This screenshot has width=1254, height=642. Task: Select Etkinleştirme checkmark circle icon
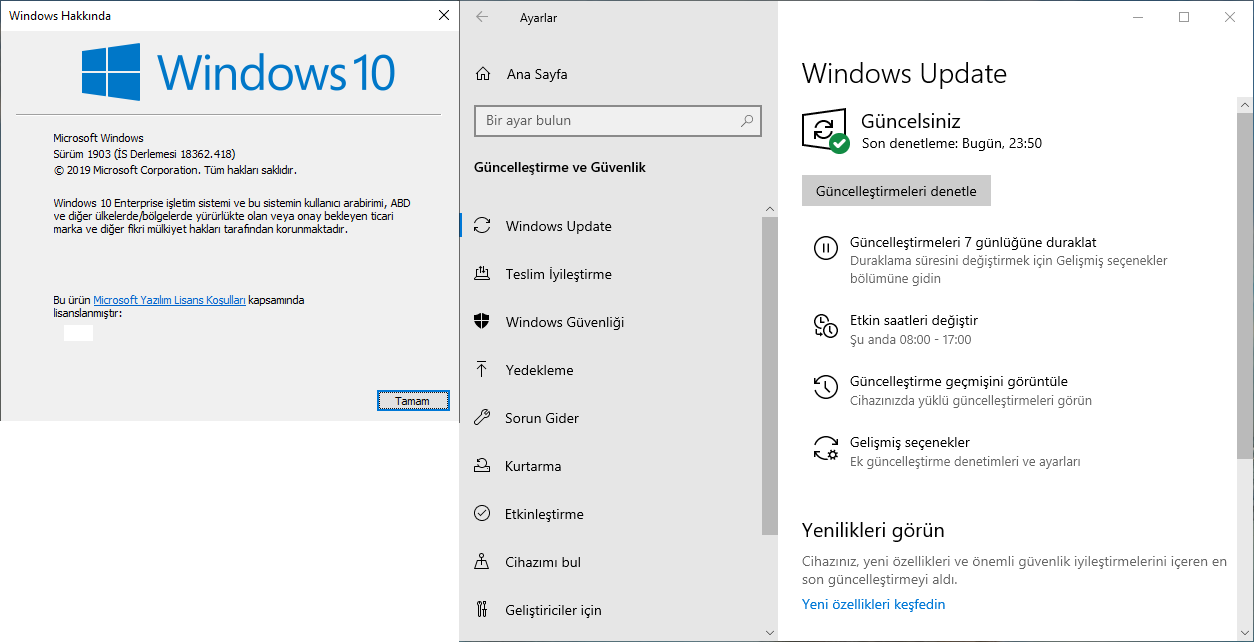(482, 514)
